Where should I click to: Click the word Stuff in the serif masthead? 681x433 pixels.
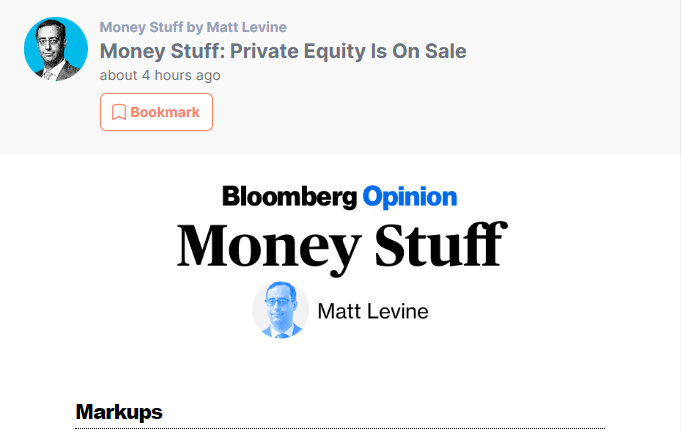441,245
